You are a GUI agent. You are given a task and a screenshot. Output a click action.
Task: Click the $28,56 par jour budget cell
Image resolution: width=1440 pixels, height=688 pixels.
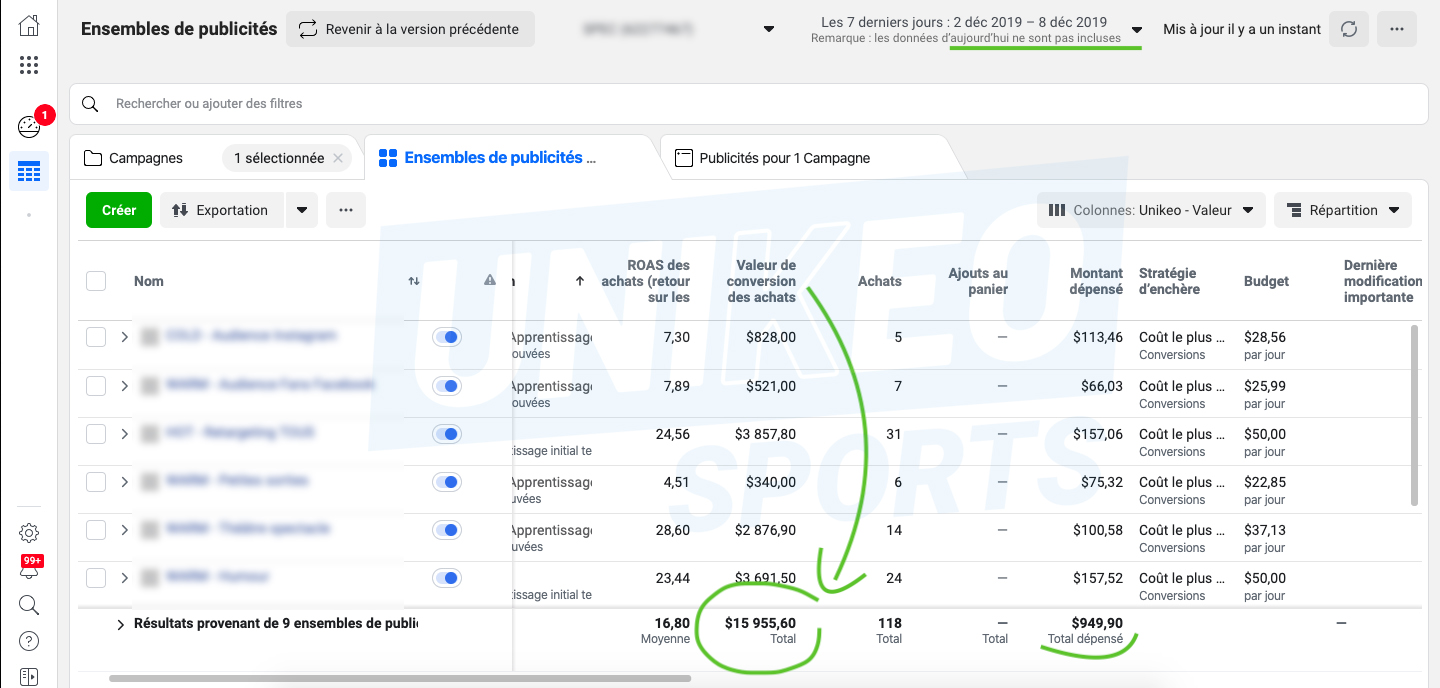click(1265, 345)
